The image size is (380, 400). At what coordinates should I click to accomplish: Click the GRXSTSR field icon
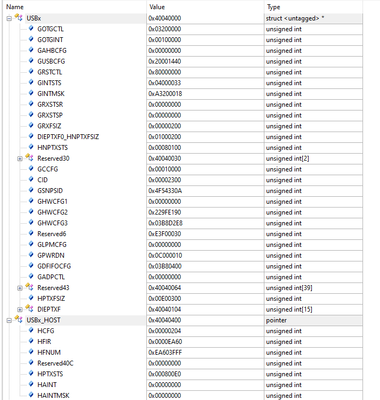click(x=31, y=104)
